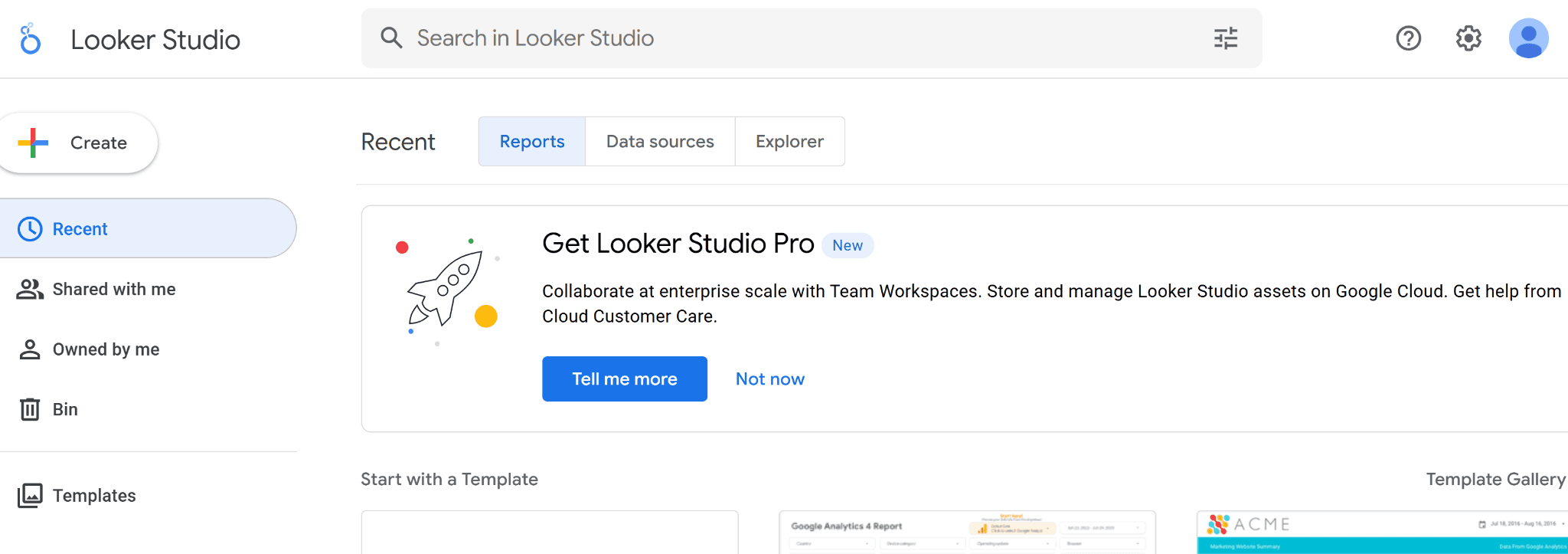Click the Templates gallery icon
The image size is (1568, 554).
point(30,496)
